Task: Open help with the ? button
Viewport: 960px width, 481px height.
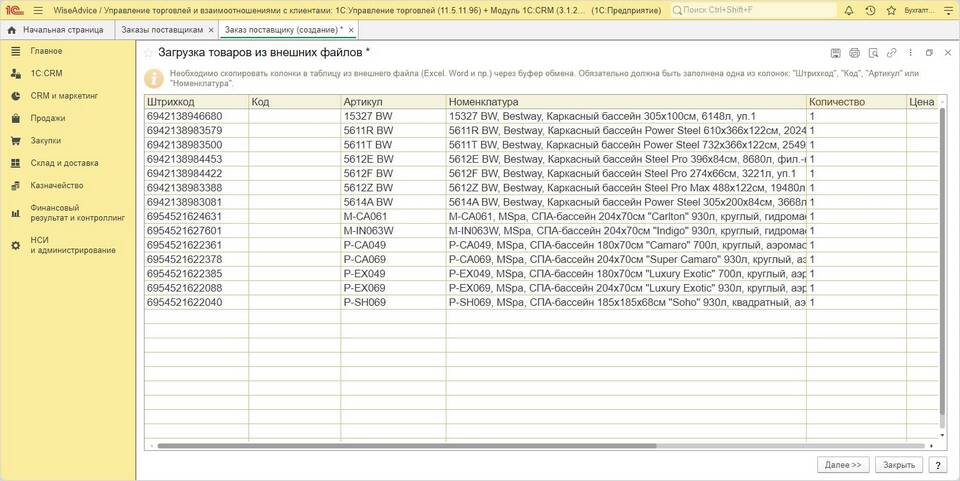Action: click(x=938, y=465)
